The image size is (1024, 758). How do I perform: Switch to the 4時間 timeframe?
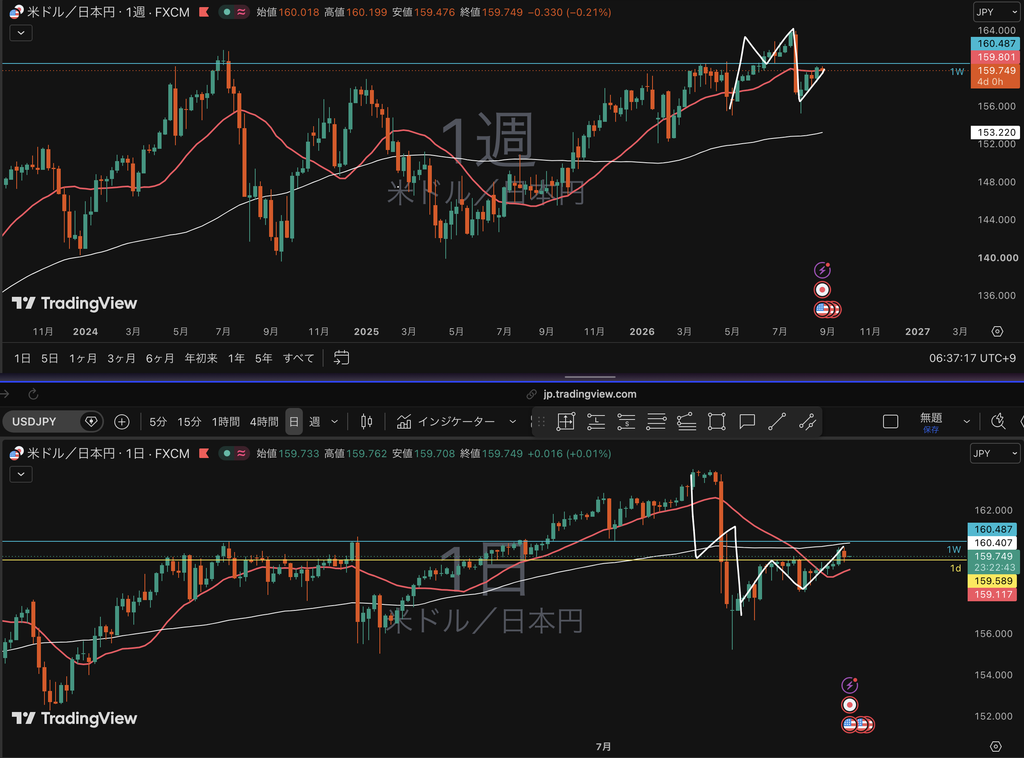click(x=264, y=422)
